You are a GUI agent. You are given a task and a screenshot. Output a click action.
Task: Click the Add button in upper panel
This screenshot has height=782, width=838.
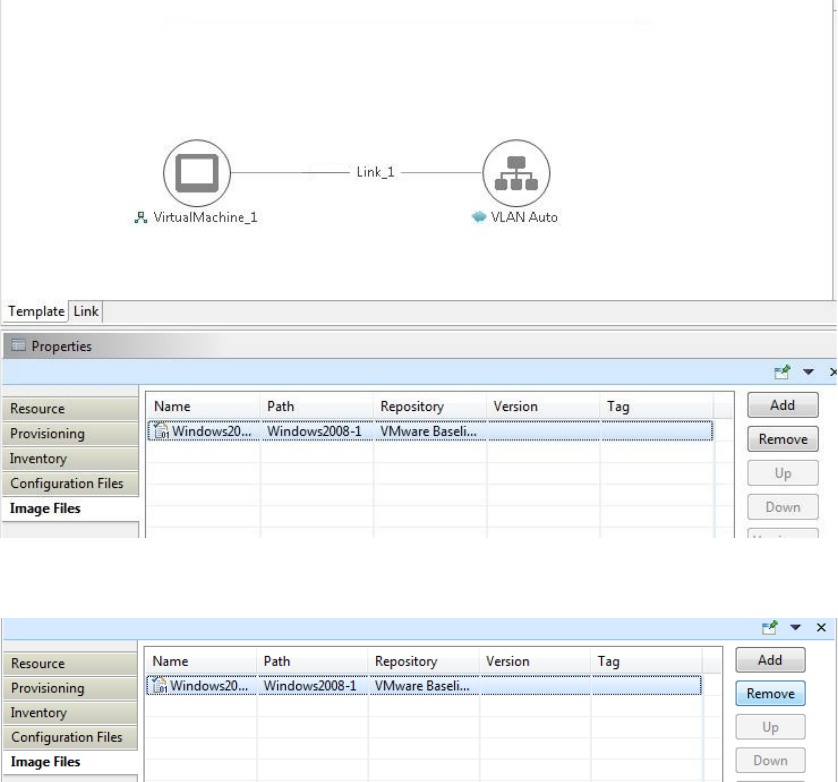(782, 405)
